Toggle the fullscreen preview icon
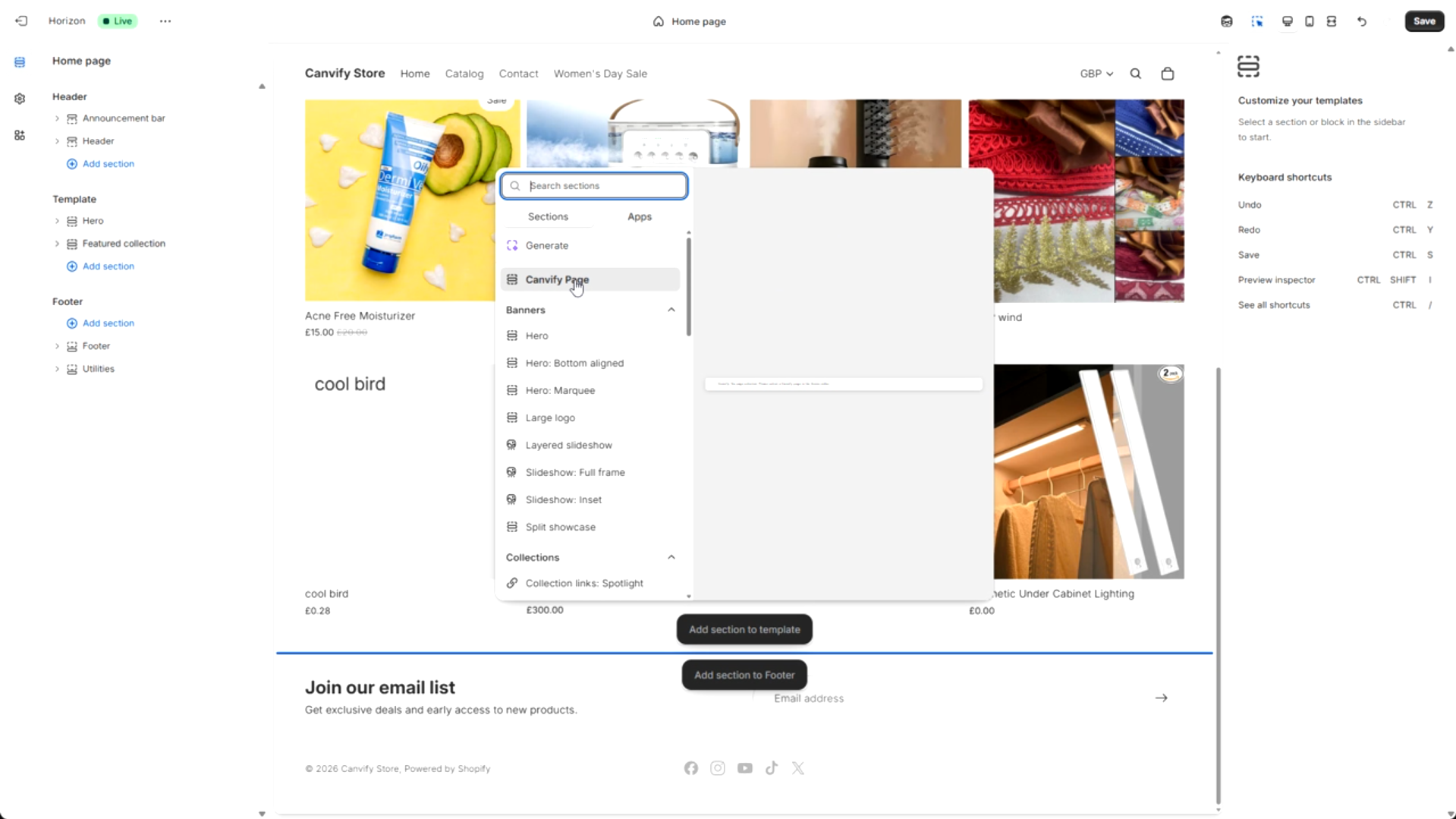 [1331, 21]
